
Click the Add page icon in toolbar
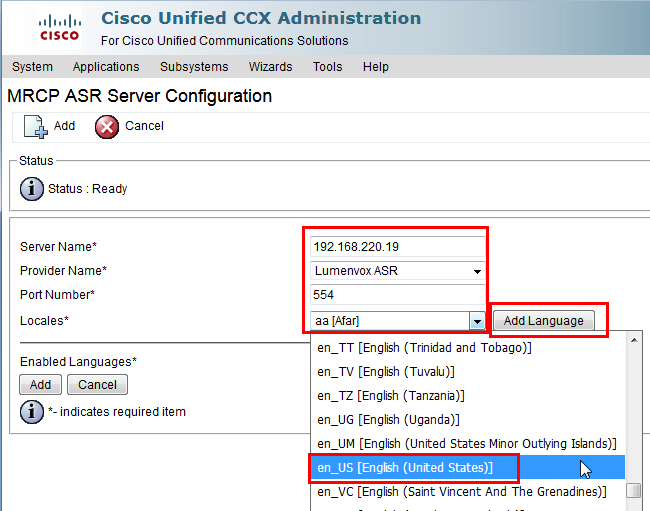click(x=35, y=126)
